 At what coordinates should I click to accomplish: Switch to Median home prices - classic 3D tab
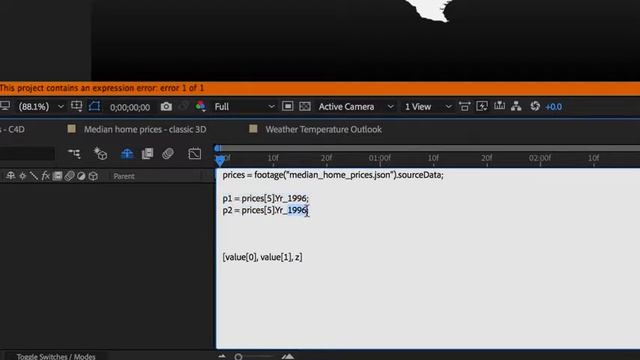pos(145,129)
